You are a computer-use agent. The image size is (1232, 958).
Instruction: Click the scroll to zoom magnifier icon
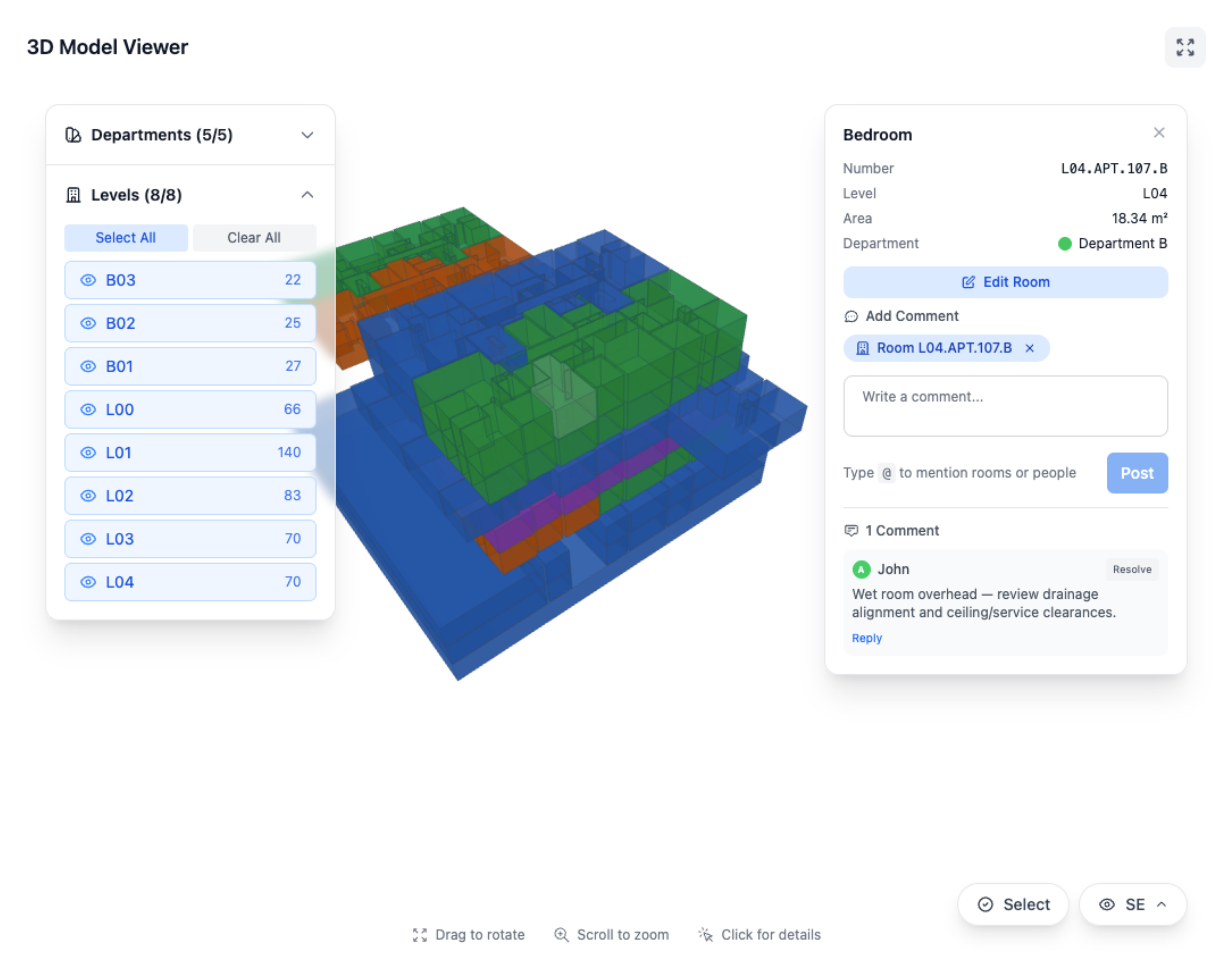coord(561,935)
